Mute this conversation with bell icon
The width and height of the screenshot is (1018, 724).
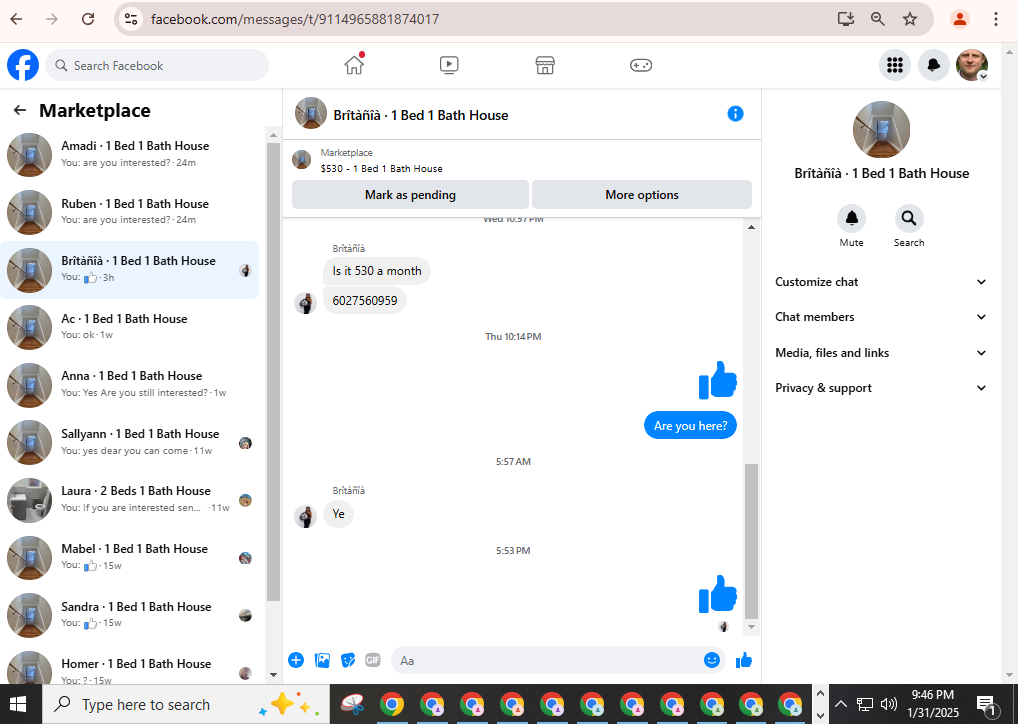pos(851,218)
